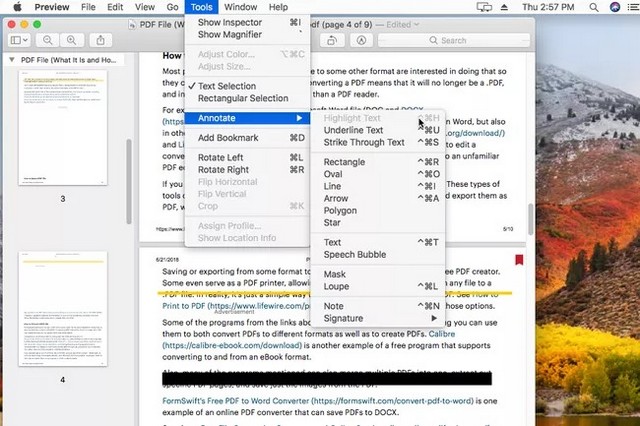Show the Markup toolbar
640x426 pixels.
pos(361,40)
